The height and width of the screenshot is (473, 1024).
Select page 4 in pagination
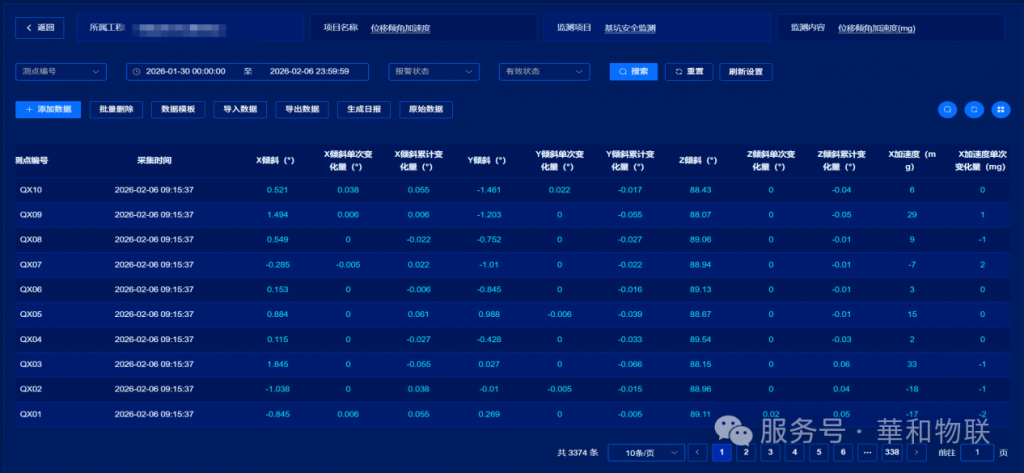[794, 452]
